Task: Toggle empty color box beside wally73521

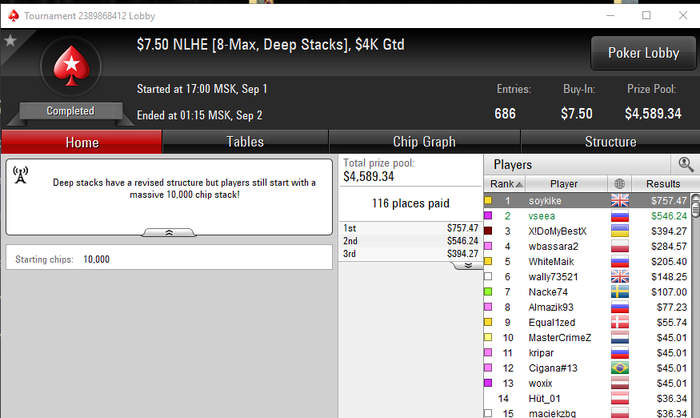Action: coord(488,276)
